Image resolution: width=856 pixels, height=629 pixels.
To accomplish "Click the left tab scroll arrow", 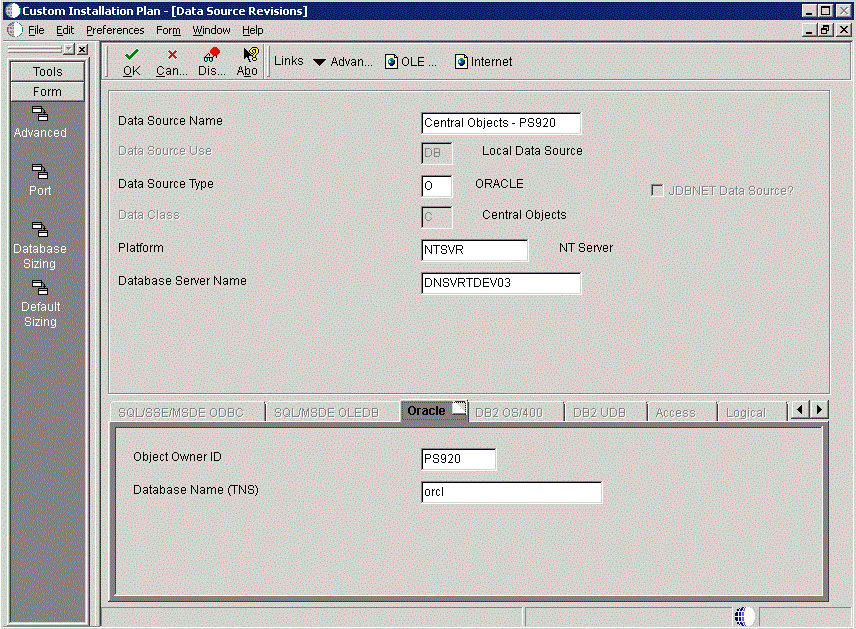I will click(x=800, y=410).
